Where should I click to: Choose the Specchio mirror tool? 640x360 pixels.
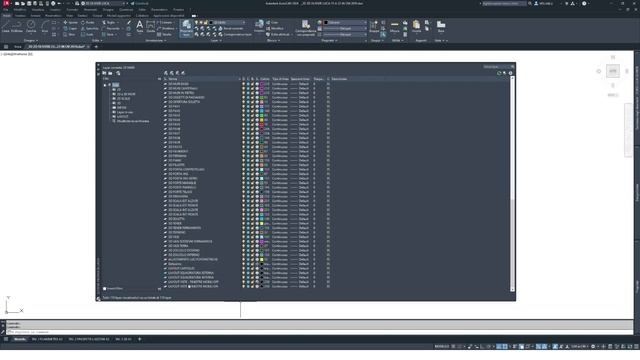coord(89,29)
